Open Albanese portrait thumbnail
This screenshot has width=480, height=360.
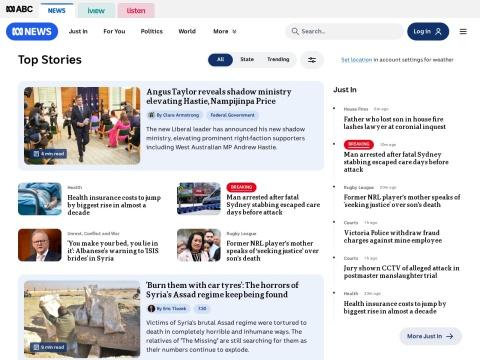[x=40, y=245]
